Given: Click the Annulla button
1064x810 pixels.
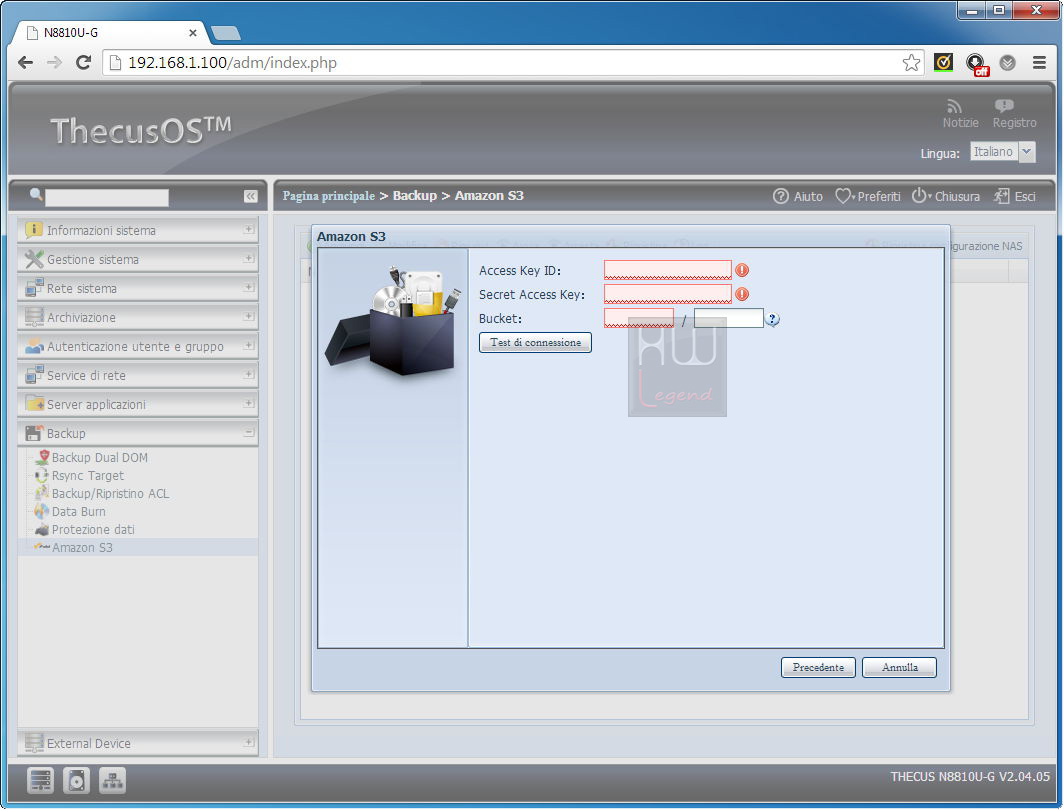Looking at the screenshot, I should (900, 668).
